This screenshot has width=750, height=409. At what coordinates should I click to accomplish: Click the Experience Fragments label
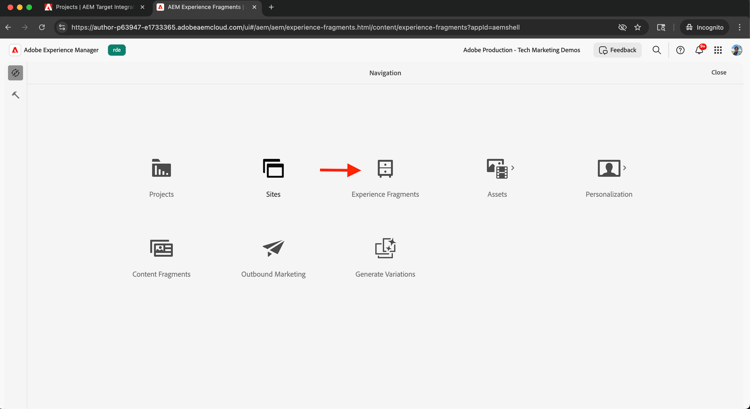[x=385, y=194]
